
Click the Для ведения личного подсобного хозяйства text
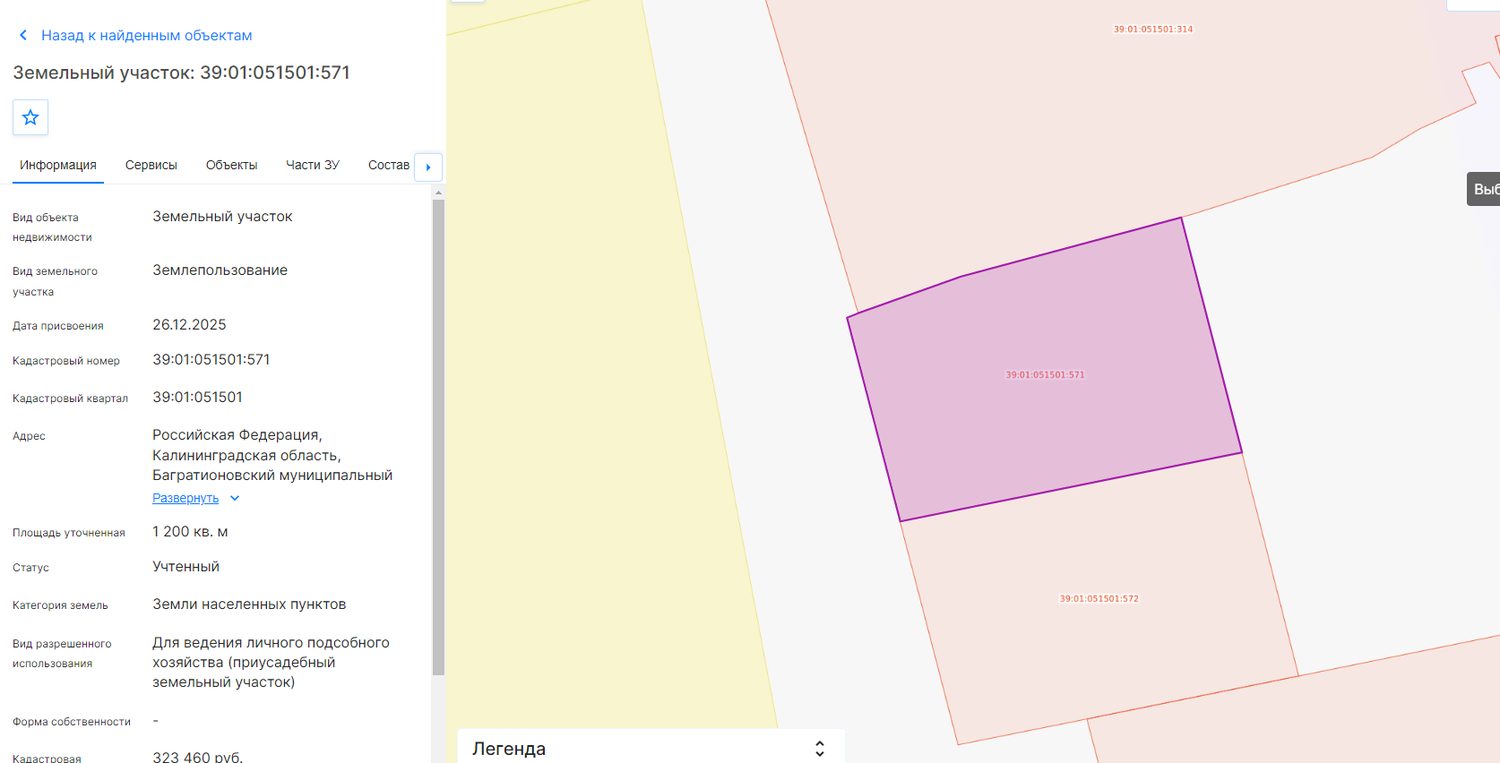click(271, 662)
